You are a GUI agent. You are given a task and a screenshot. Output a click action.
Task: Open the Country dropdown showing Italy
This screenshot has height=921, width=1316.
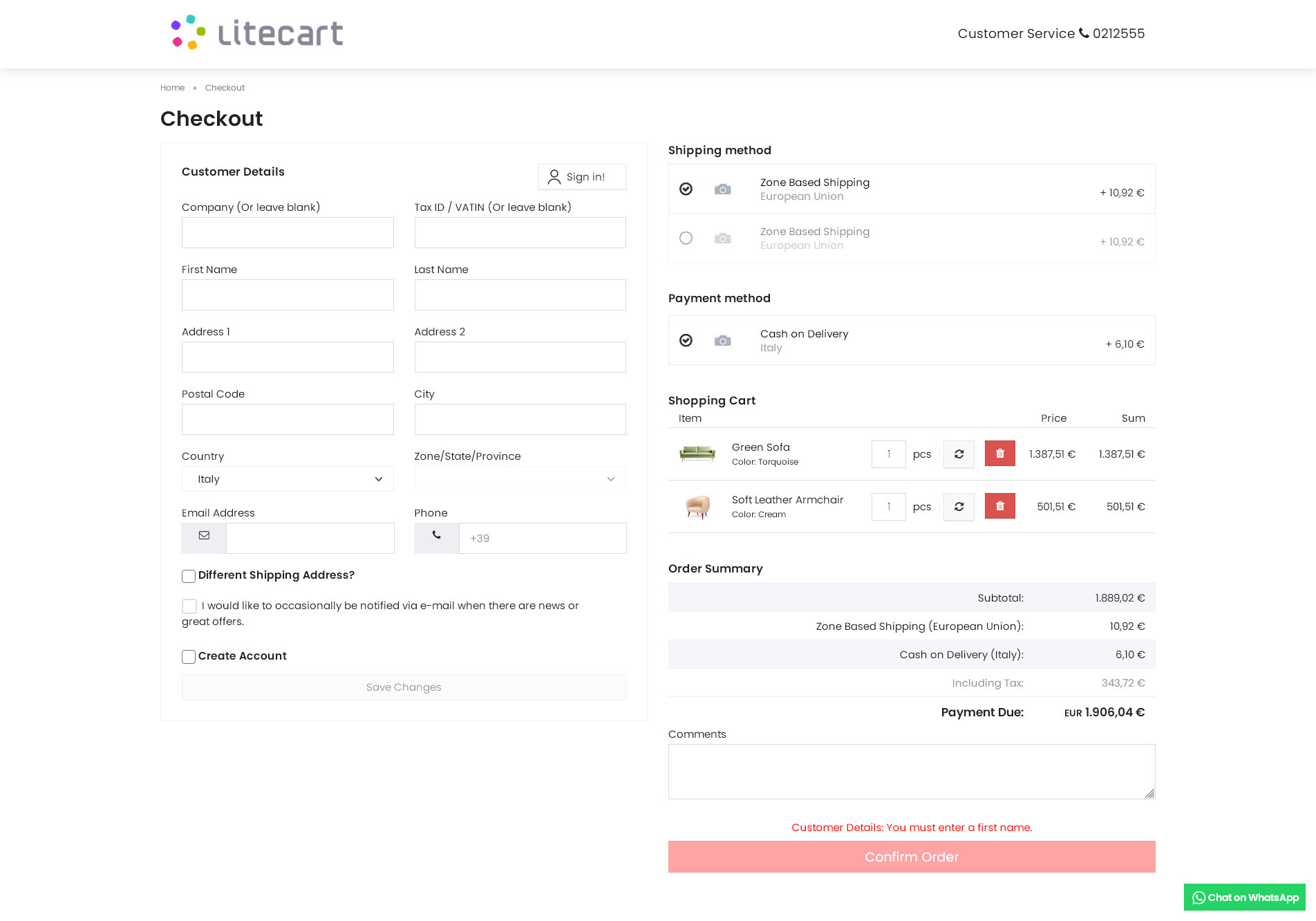pos(288,479)
